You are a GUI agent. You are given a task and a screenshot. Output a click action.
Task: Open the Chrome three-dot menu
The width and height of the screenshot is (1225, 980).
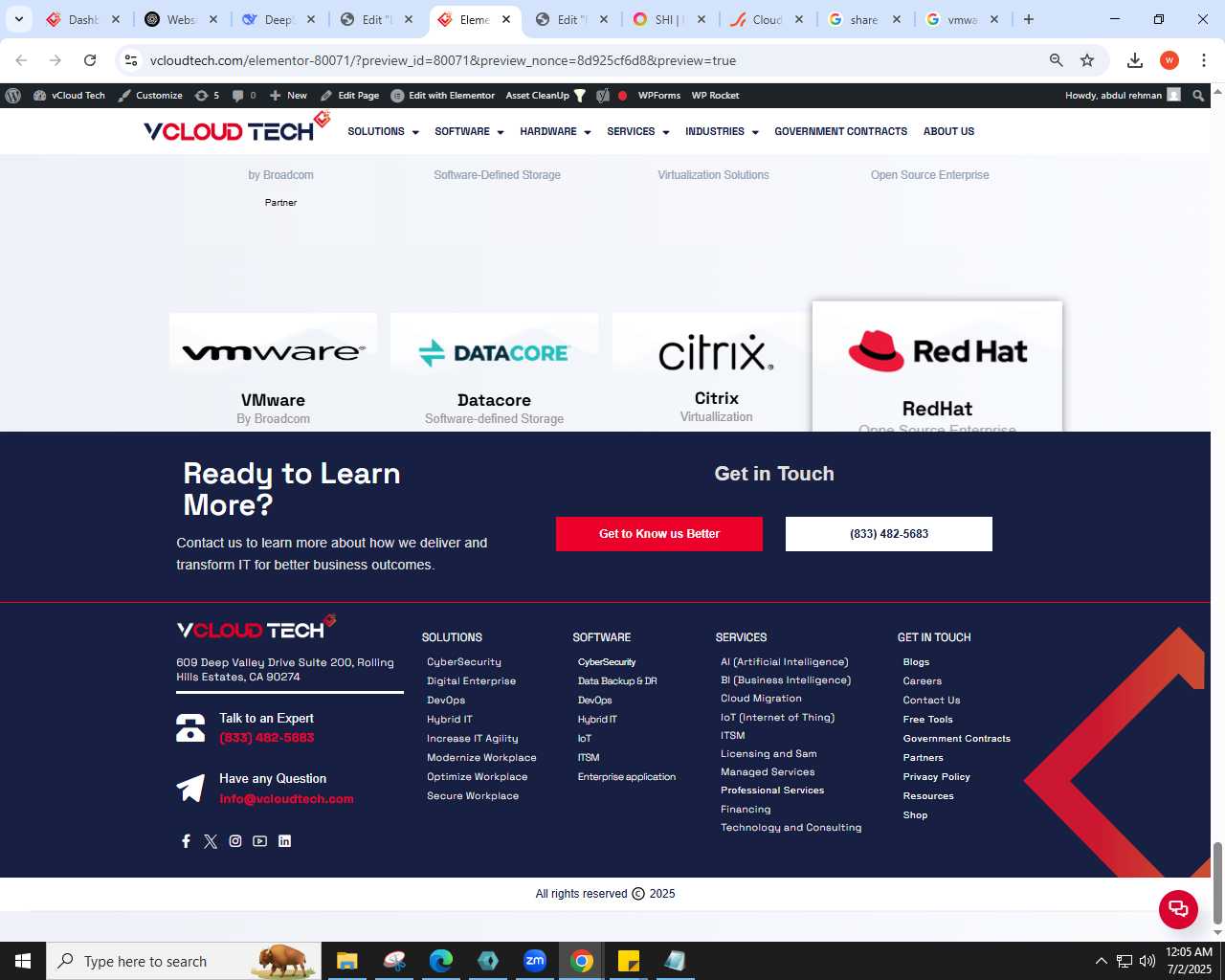coord(1204,60)
